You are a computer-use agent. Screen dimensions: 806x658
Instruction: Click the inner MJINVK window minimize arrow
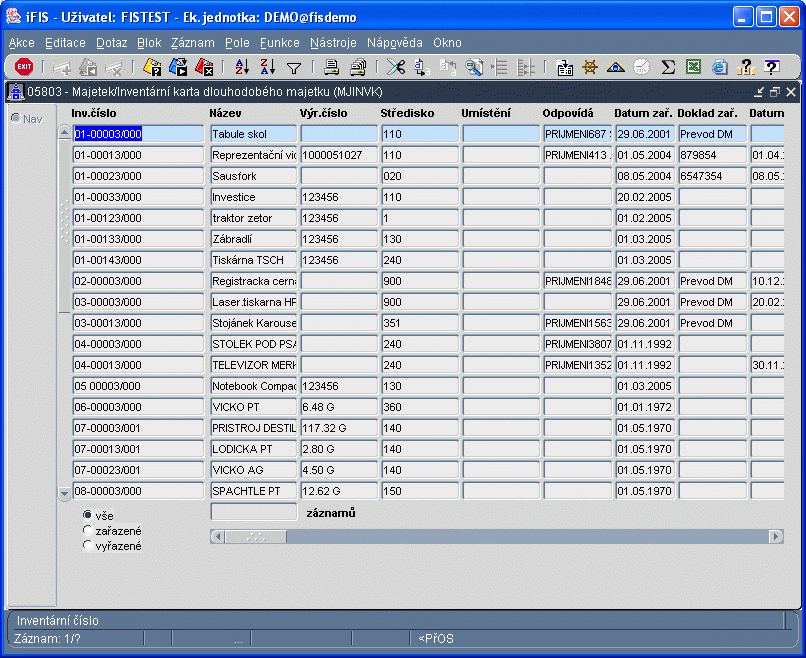point(759,92)
